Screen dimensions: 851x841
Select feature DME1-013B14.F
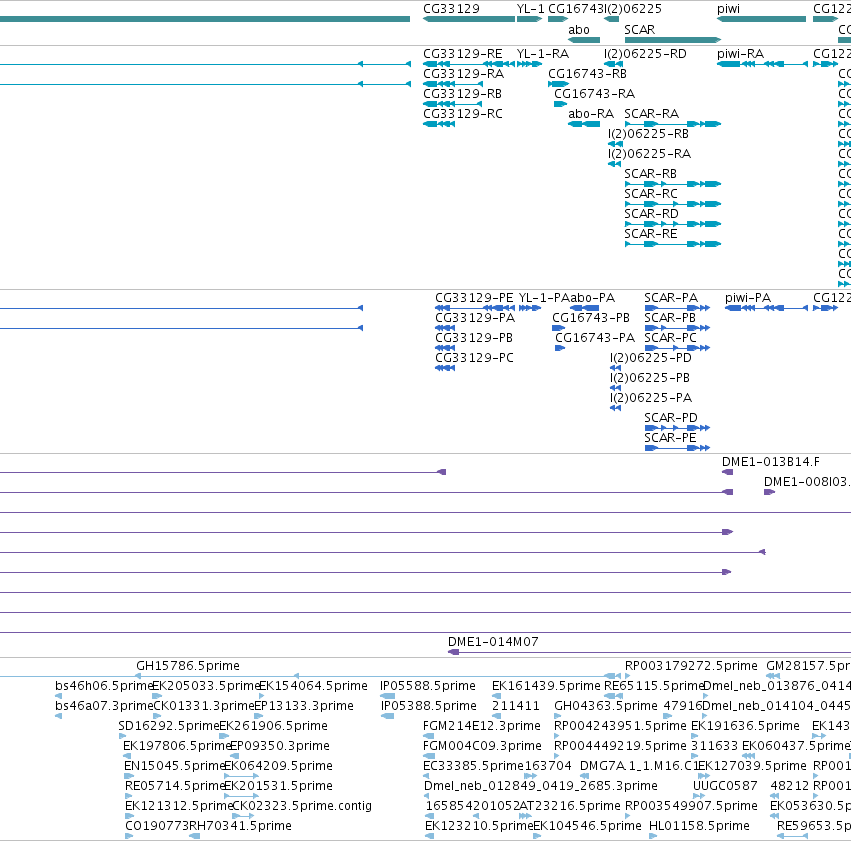(x=728, y=472)
